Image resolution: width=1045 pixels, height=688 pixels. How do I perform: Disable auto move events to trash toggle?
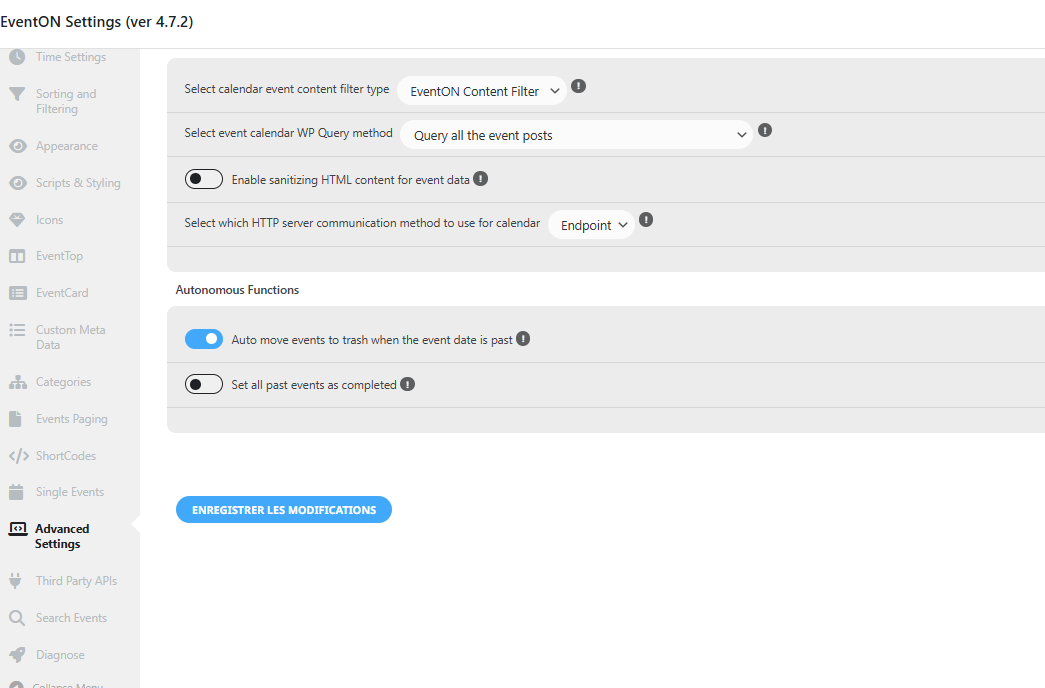tap(204, 339)
